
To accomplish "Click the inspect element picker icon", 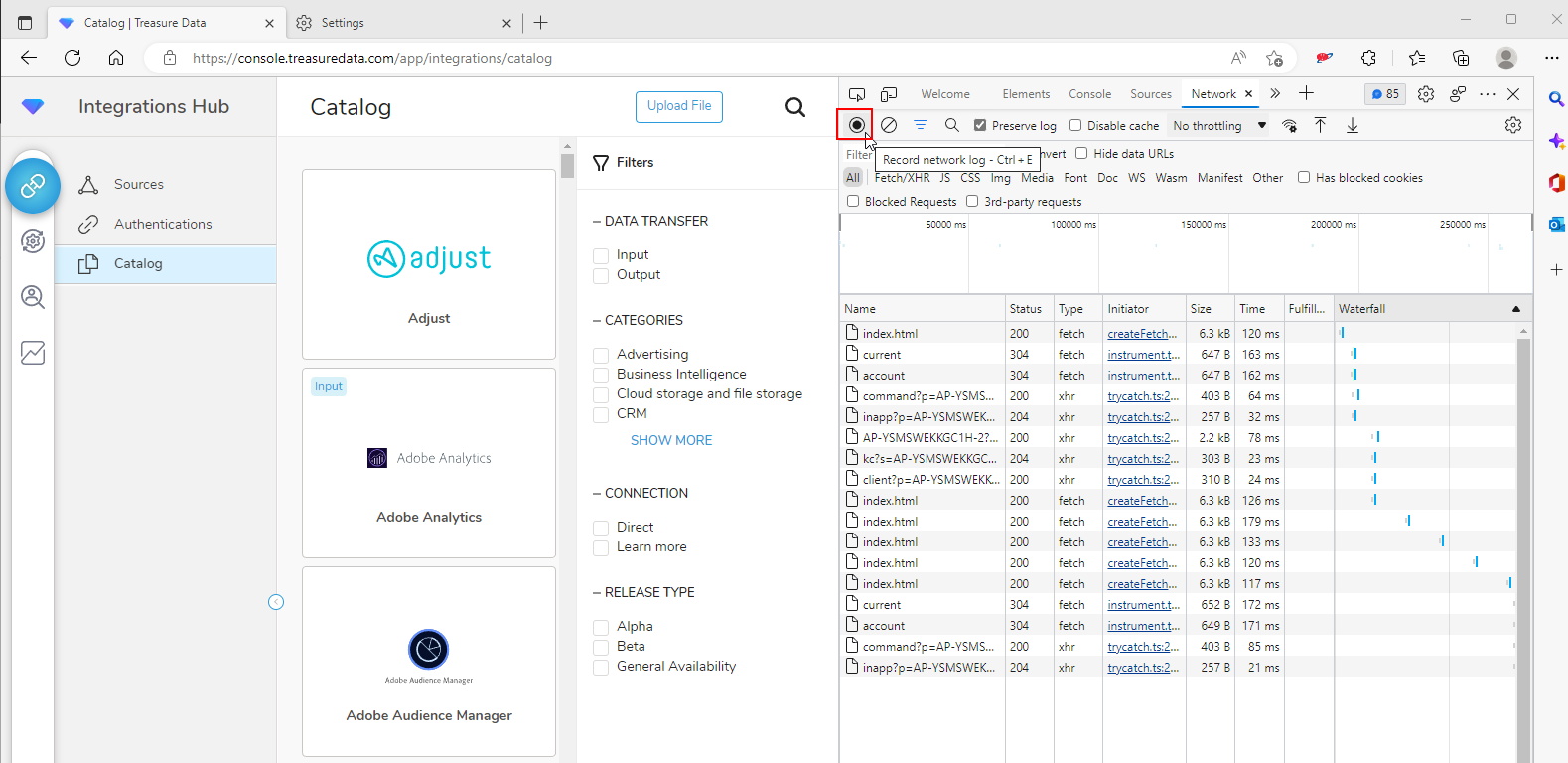I will tap(857, 94).
